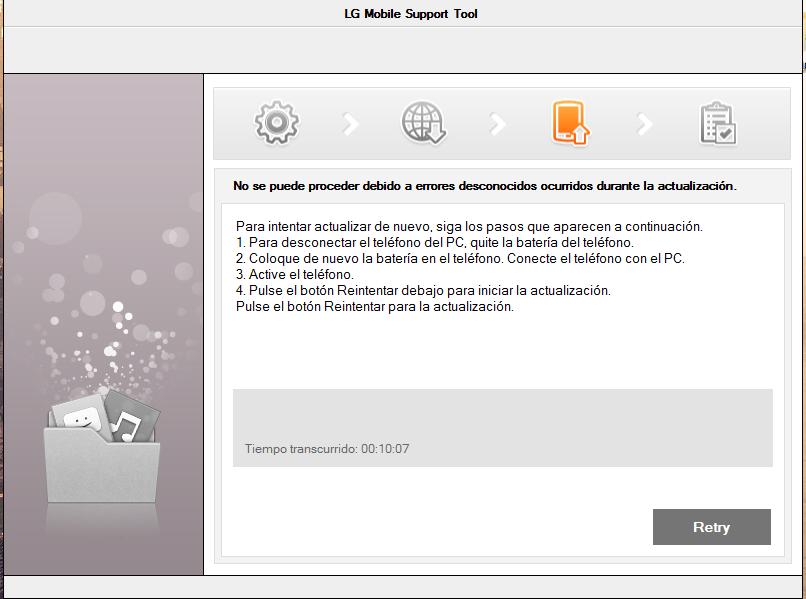Click the bold error heading 'No se puede proceder'
The image size is (806, 599).
485,186
